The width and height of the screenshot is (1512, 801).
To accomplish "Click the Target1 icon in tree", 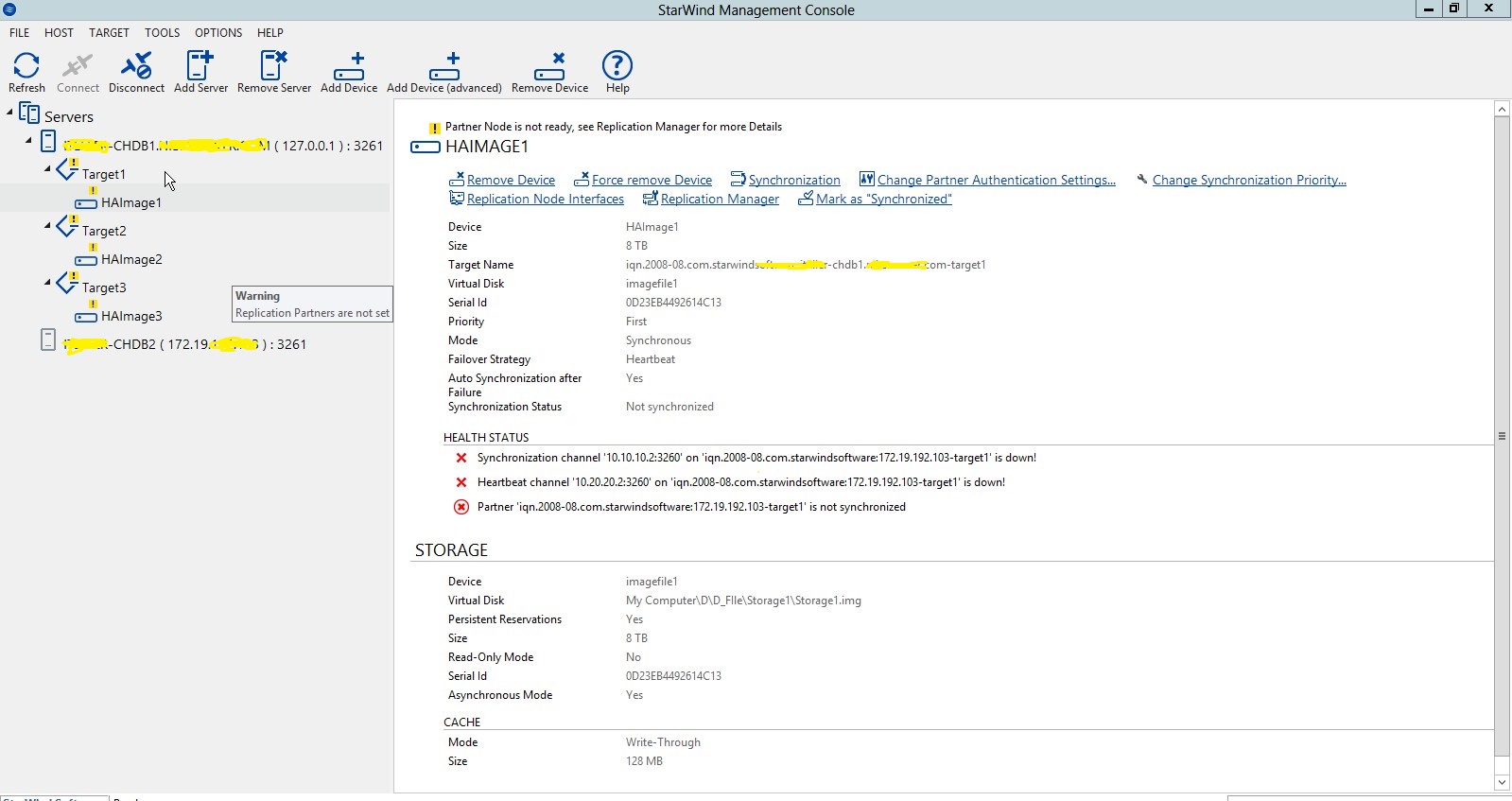I will point(67,171).
